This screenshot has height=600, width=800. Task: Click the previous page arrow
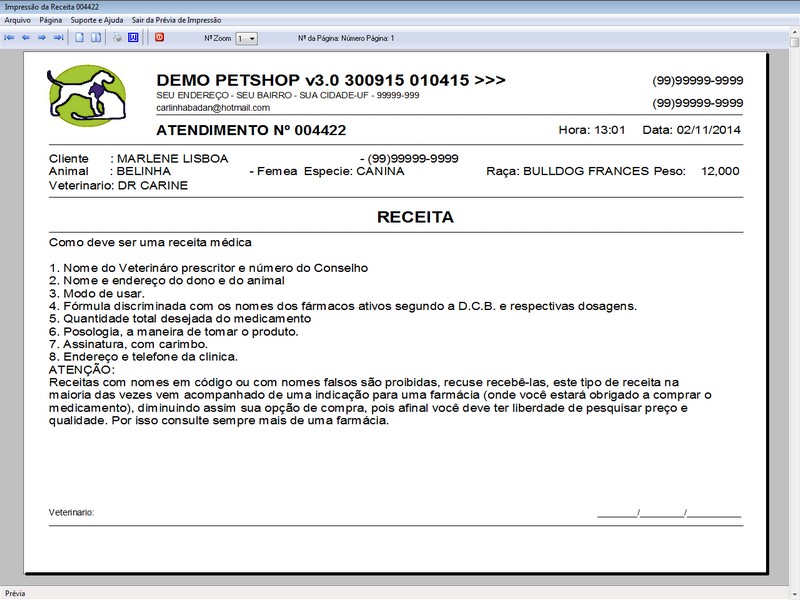(26, 38)
